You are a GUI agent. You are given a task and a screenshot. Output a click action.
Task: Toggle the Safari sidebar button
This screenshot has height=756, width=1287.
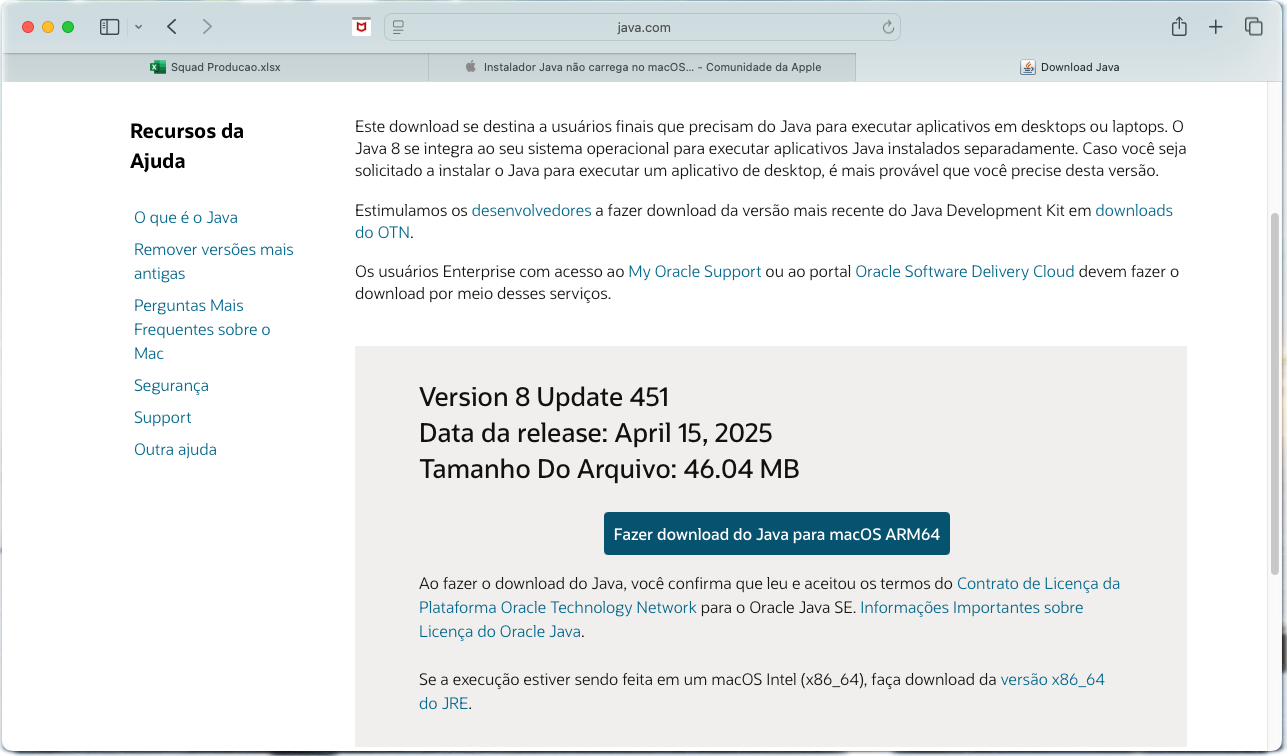pos(110,27)
